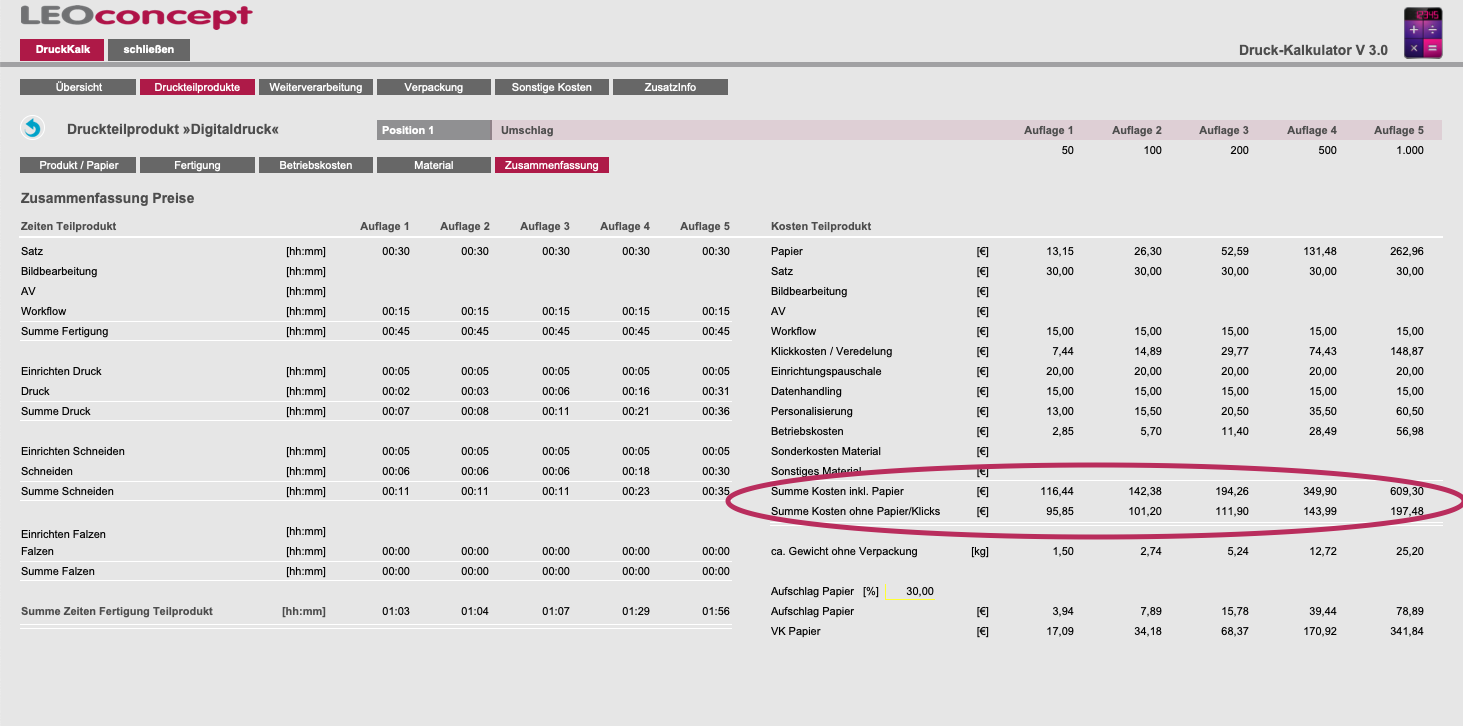Click the weight value 25,20
The width and height of the screenshot is (1463, 726).
coord(1409,551)
